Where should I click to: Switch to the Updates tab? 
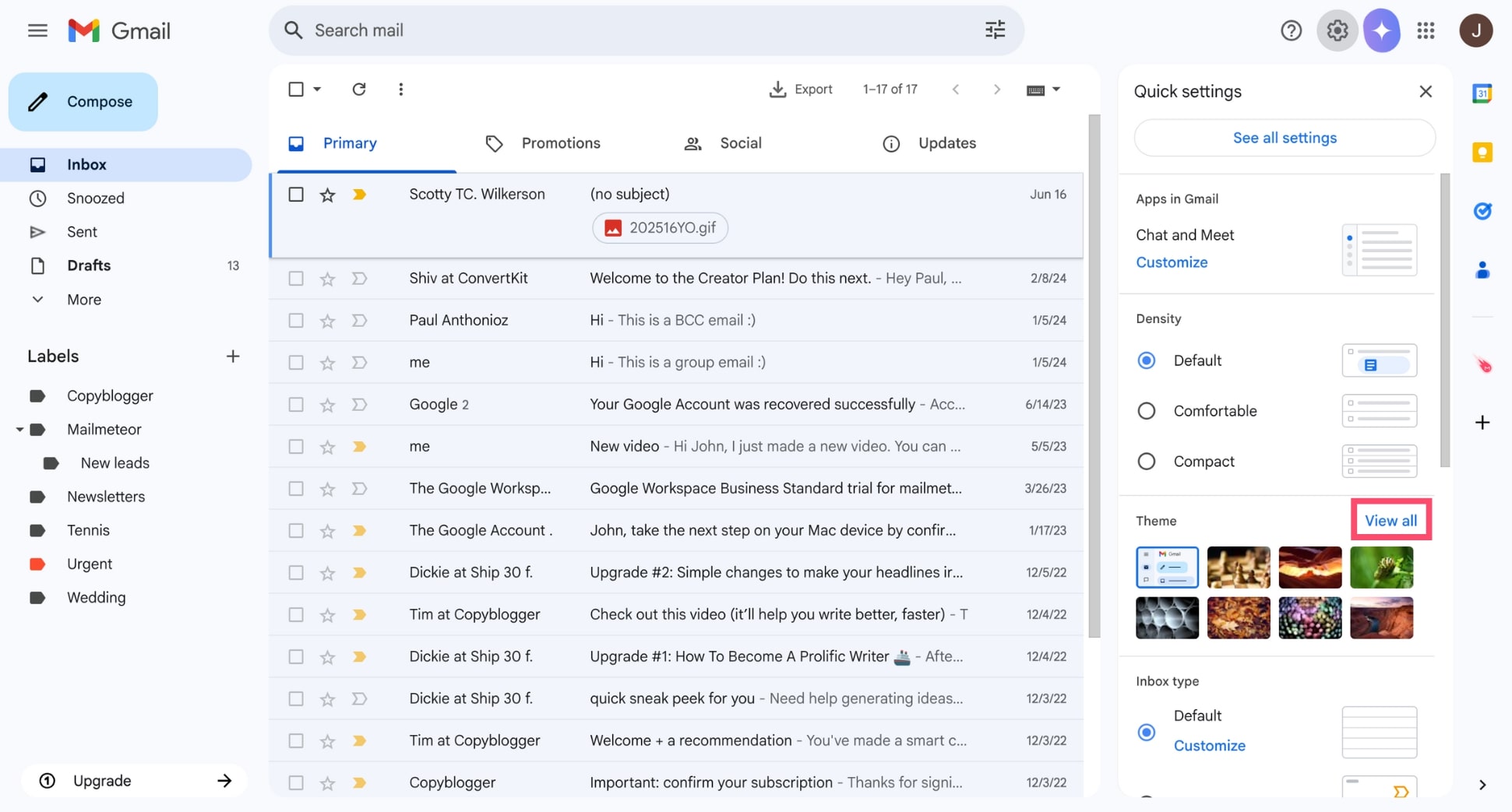946,143
